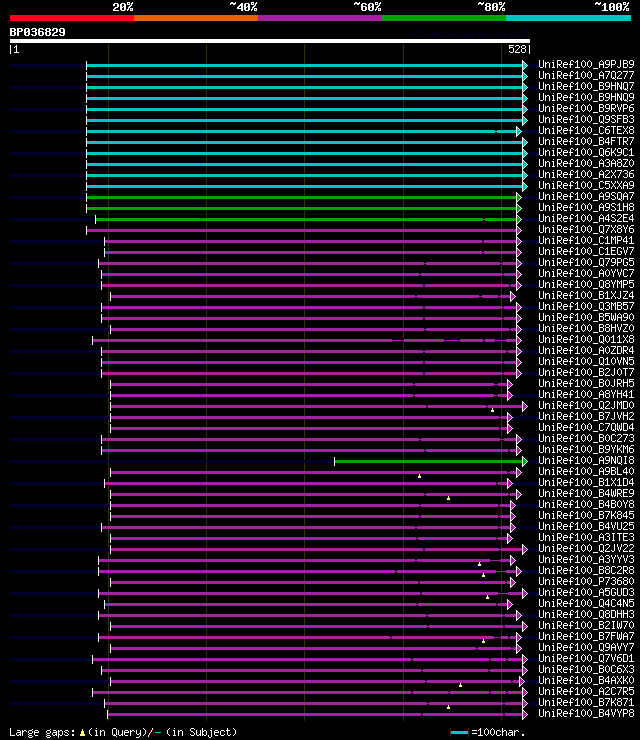
Task: Click the UniRef100_Q9SFB3 label
Action: [586, 119]
